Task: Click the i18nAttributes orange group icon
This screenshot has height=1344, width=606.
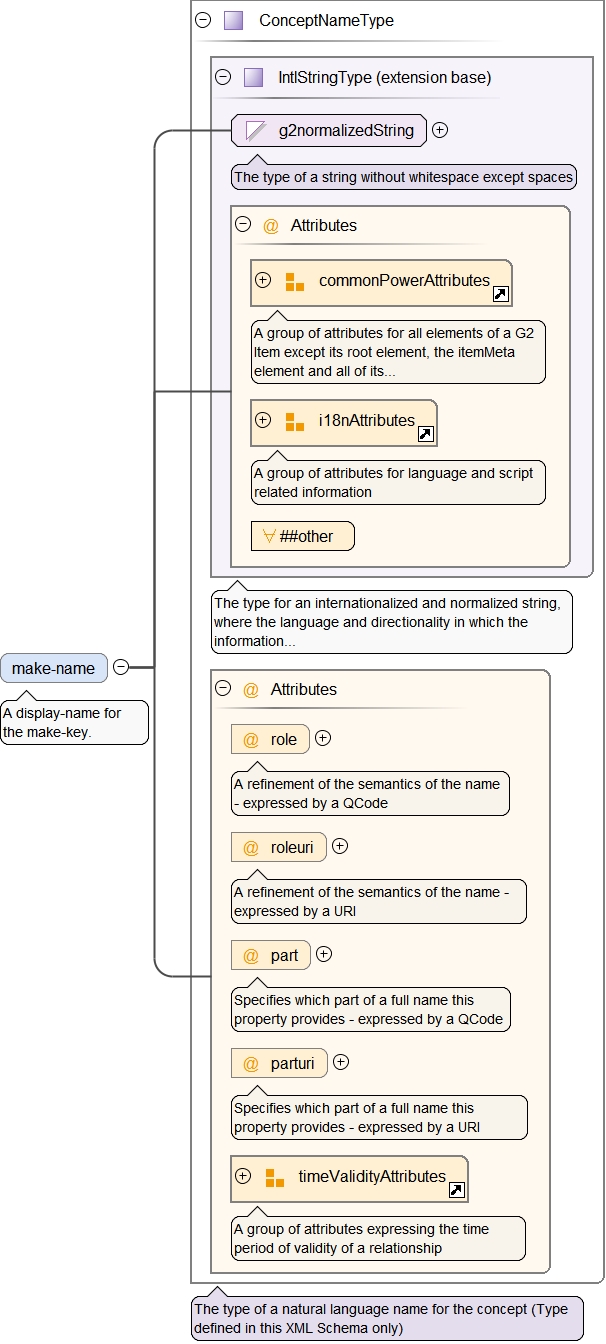Action: tap(295, 421)
